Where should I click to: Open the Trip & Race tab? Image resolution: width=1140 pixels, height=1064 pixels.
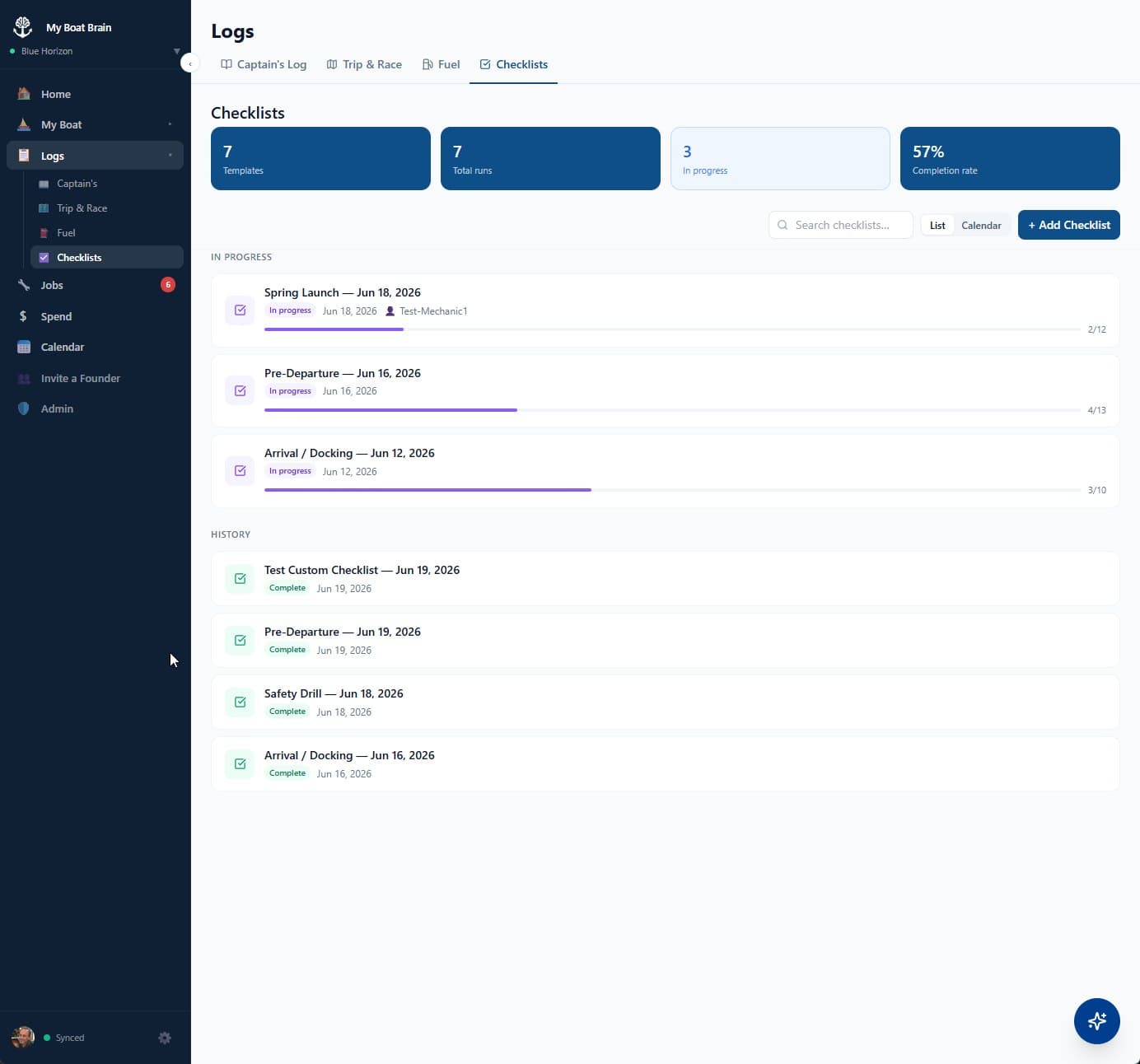click(x=364, y=64)
